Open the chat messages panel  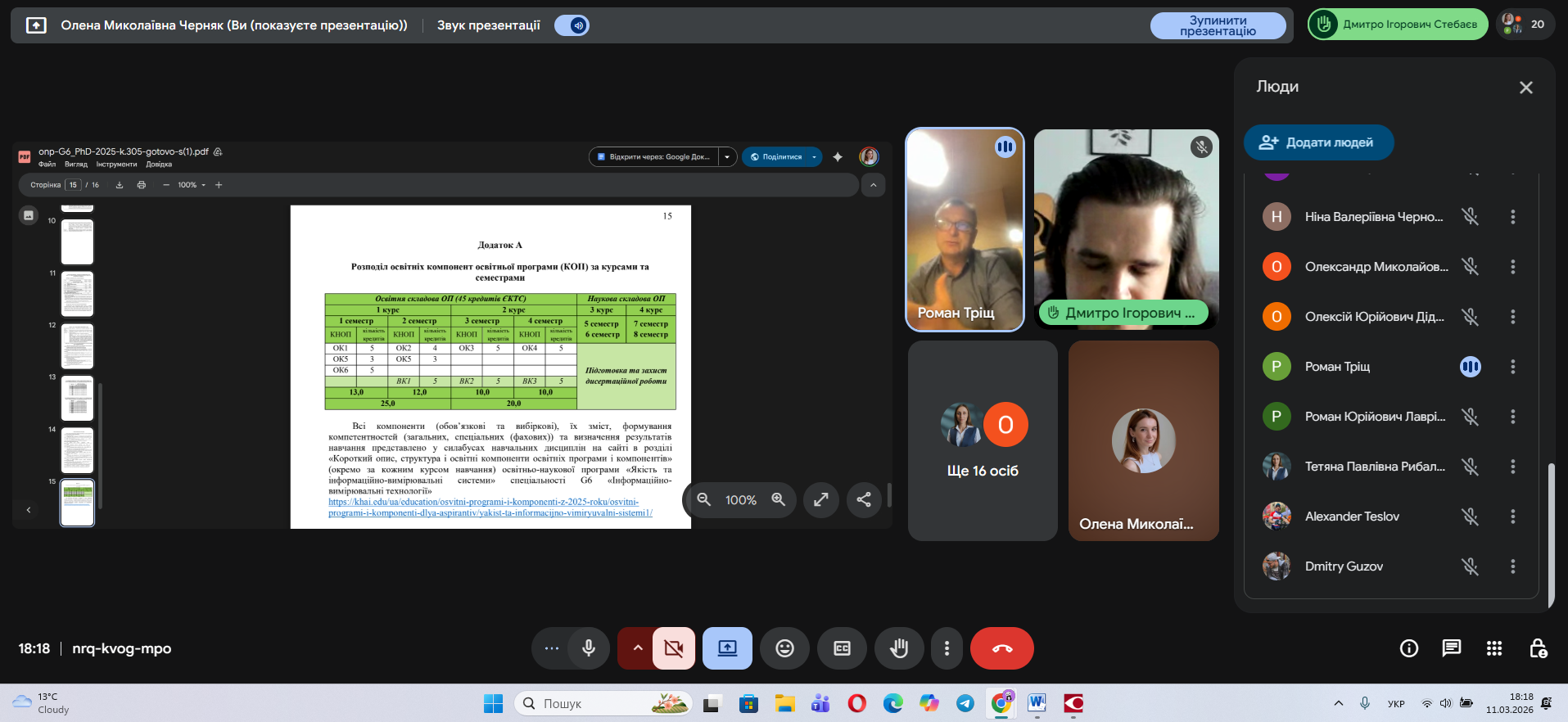(x=1451, y=648)
